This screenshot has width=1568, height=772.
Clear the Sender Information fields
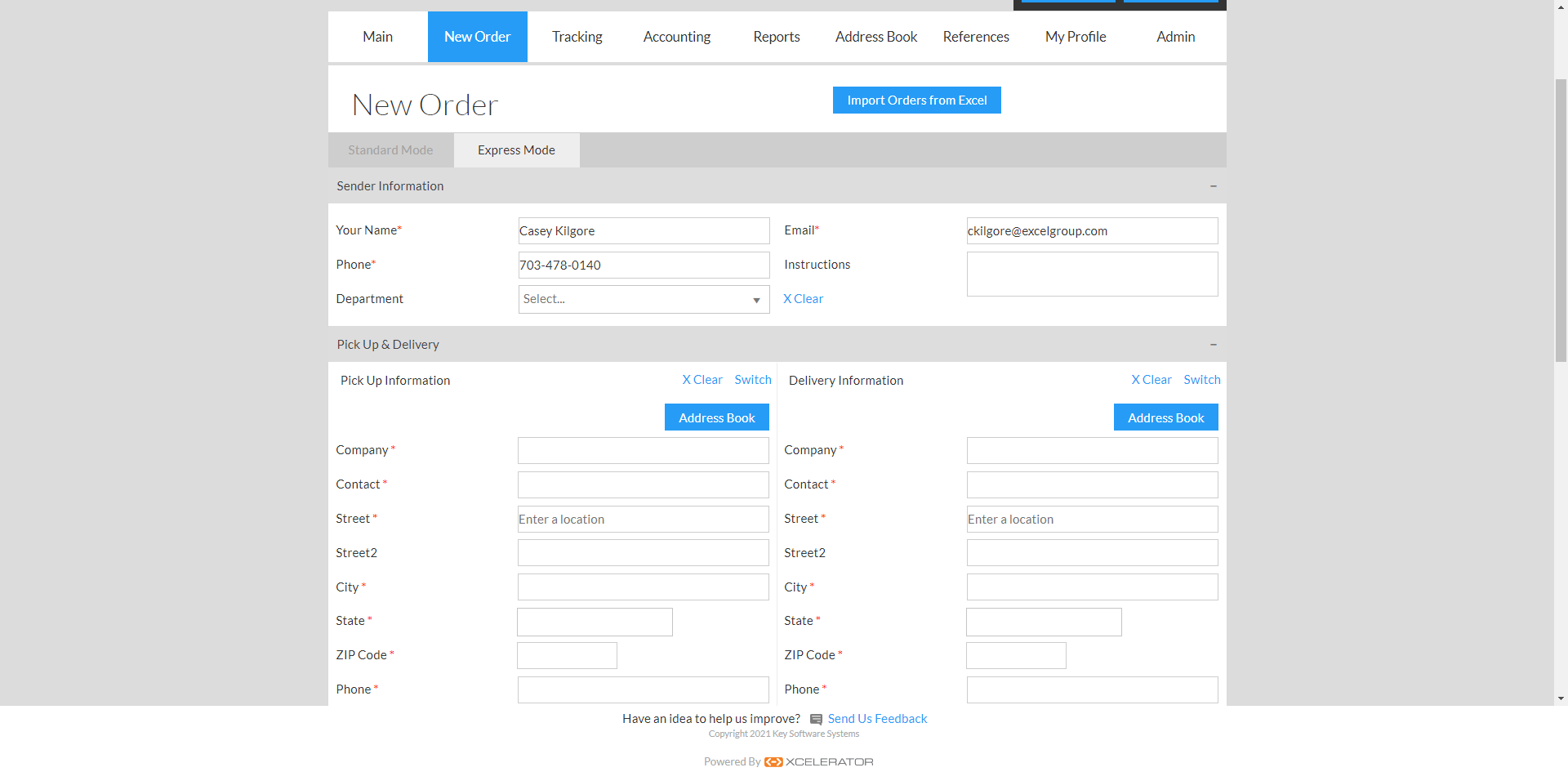point(804,299)
